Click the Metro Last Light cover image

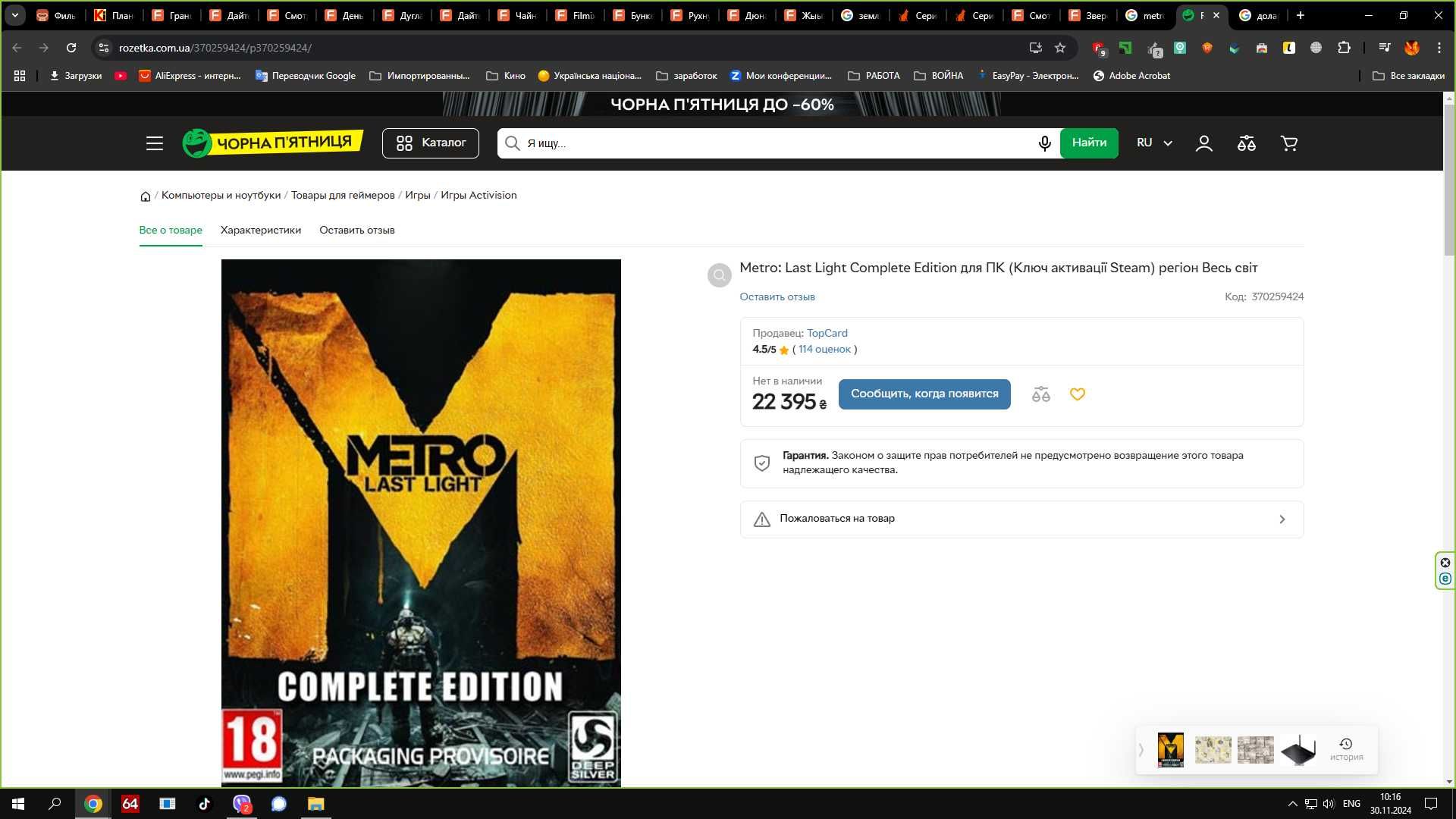[421, 523]
